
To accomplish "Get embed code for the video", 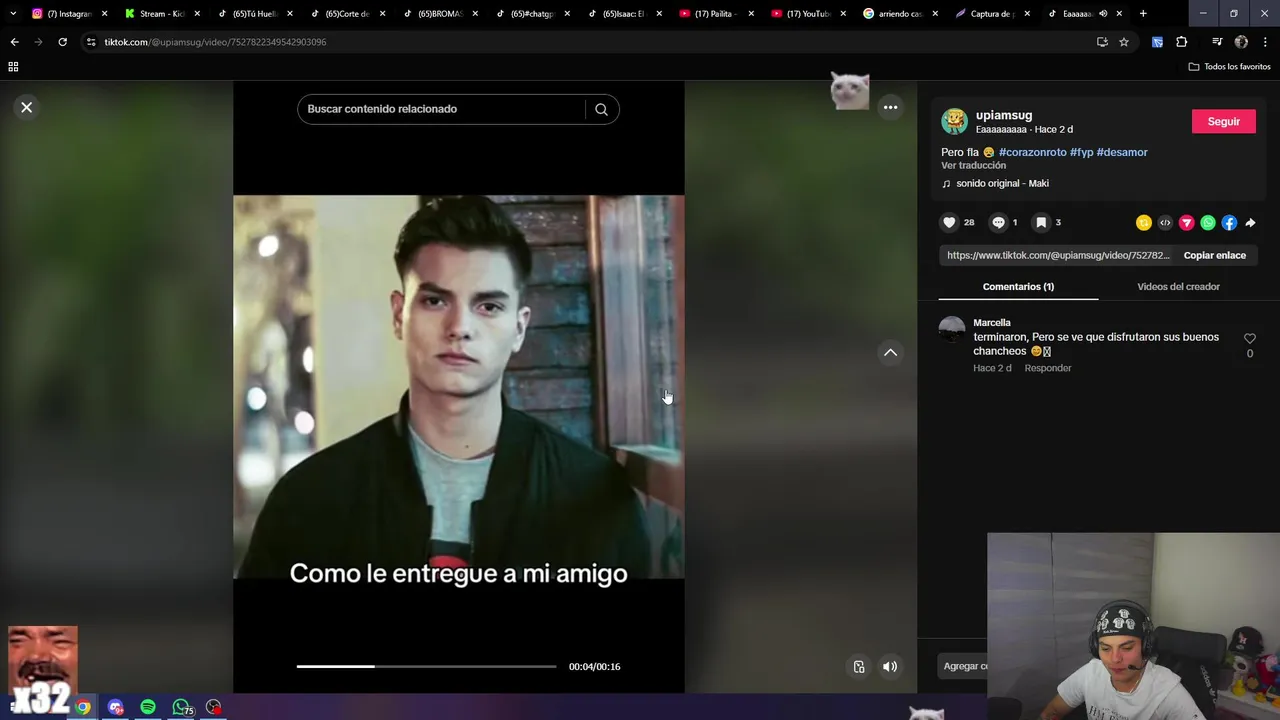I will click(1165, 223).
